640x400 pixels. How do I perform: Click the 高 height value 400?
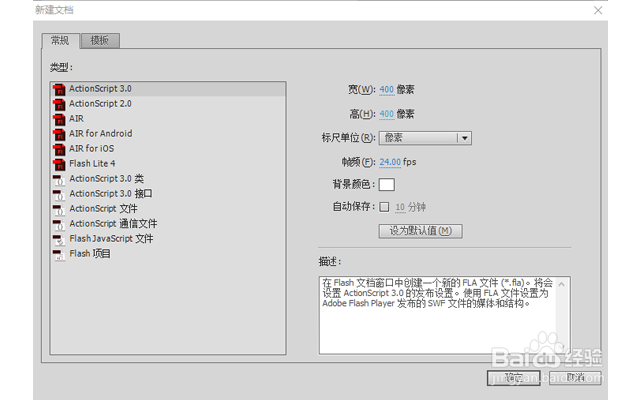(387, 114)
